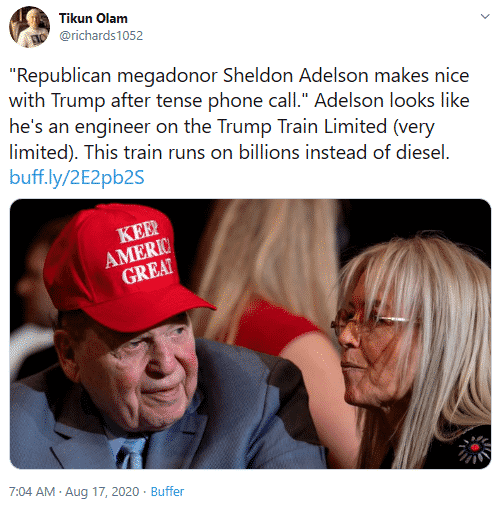Click the words "Republican megadonor" in tweet
The height and width of the screenshot is (508, 502).
coord(116,75)
